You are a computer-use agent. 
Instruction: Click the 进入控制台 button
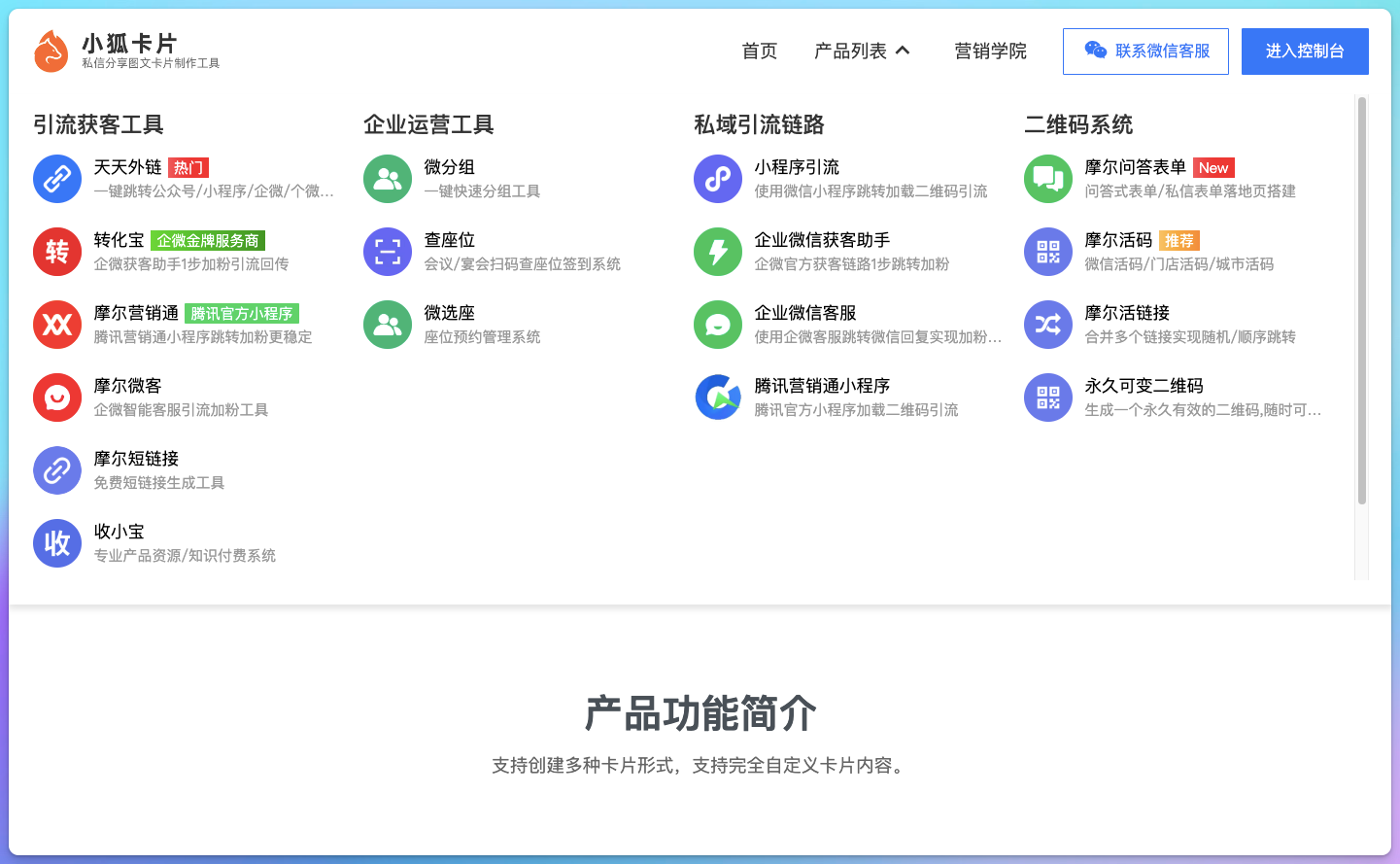point(1305,51)
